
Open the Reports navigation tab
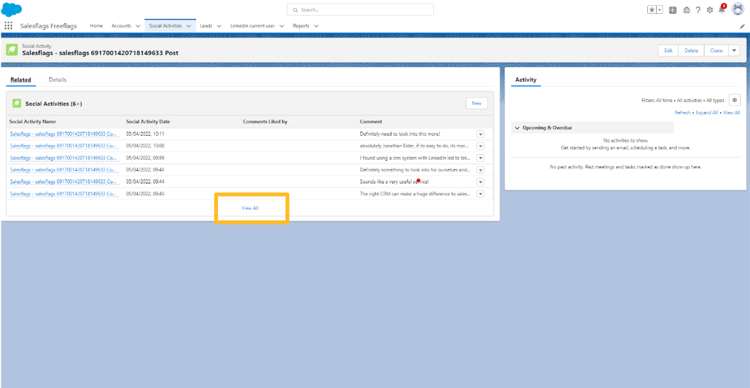click(x=301, y=26)
